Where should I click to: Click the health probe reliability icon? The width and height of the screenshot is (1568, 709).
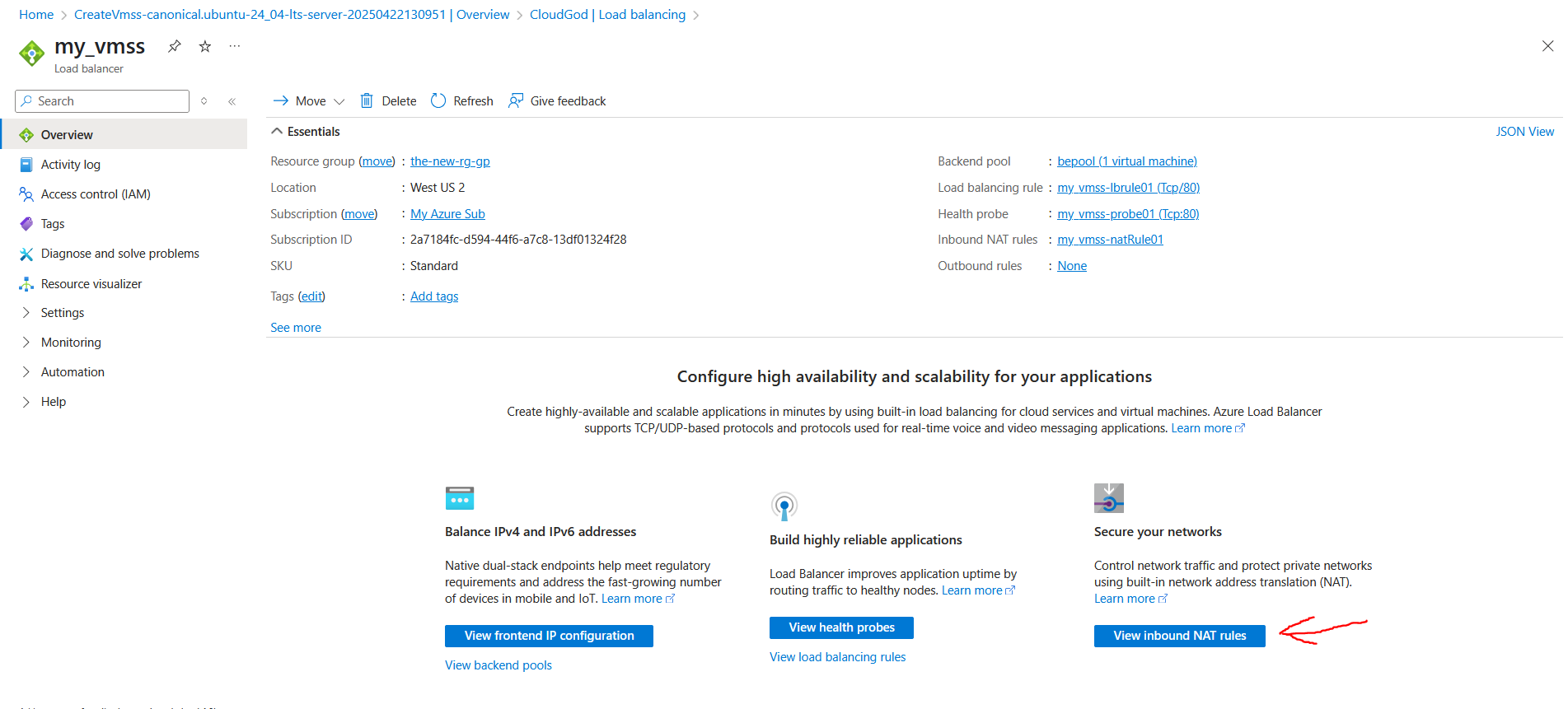coord(784,506)
